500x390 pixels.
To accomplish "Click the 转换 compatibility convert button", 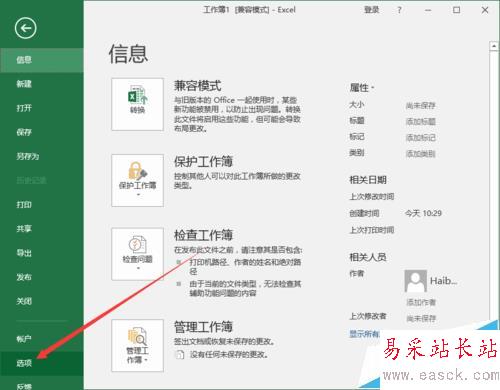I will tap(137, 104).
